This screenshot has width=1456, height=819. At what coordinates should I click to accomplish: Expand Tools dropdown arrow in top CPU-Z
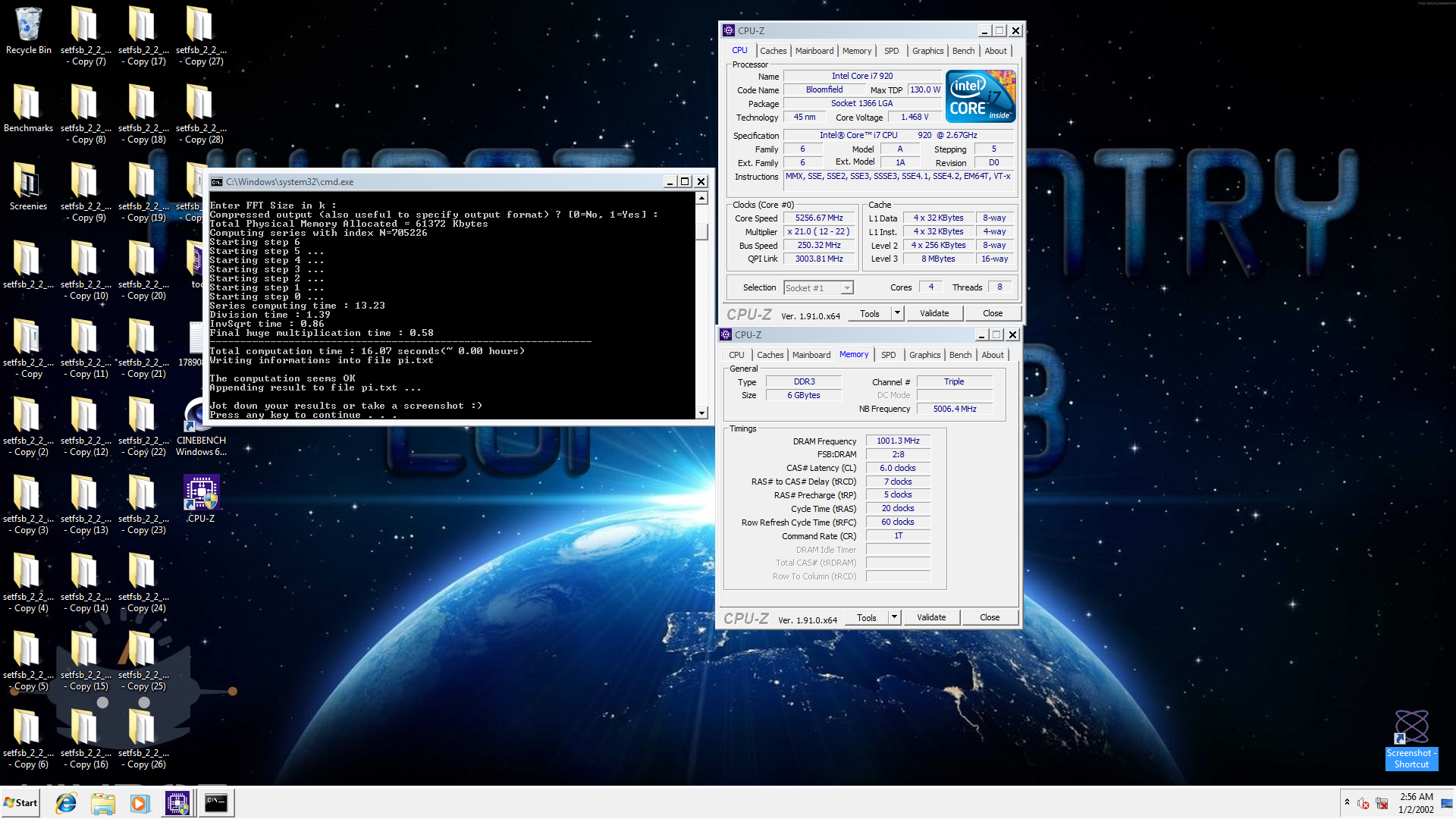click(897, 313)
